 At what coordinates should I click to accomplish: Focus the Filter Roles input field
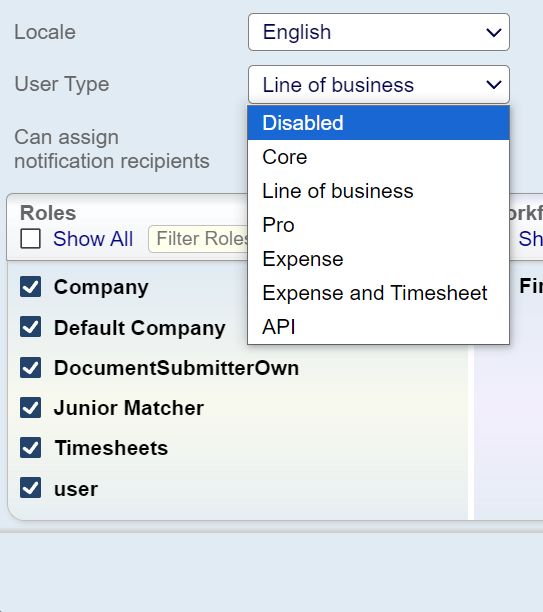(198, 238)
